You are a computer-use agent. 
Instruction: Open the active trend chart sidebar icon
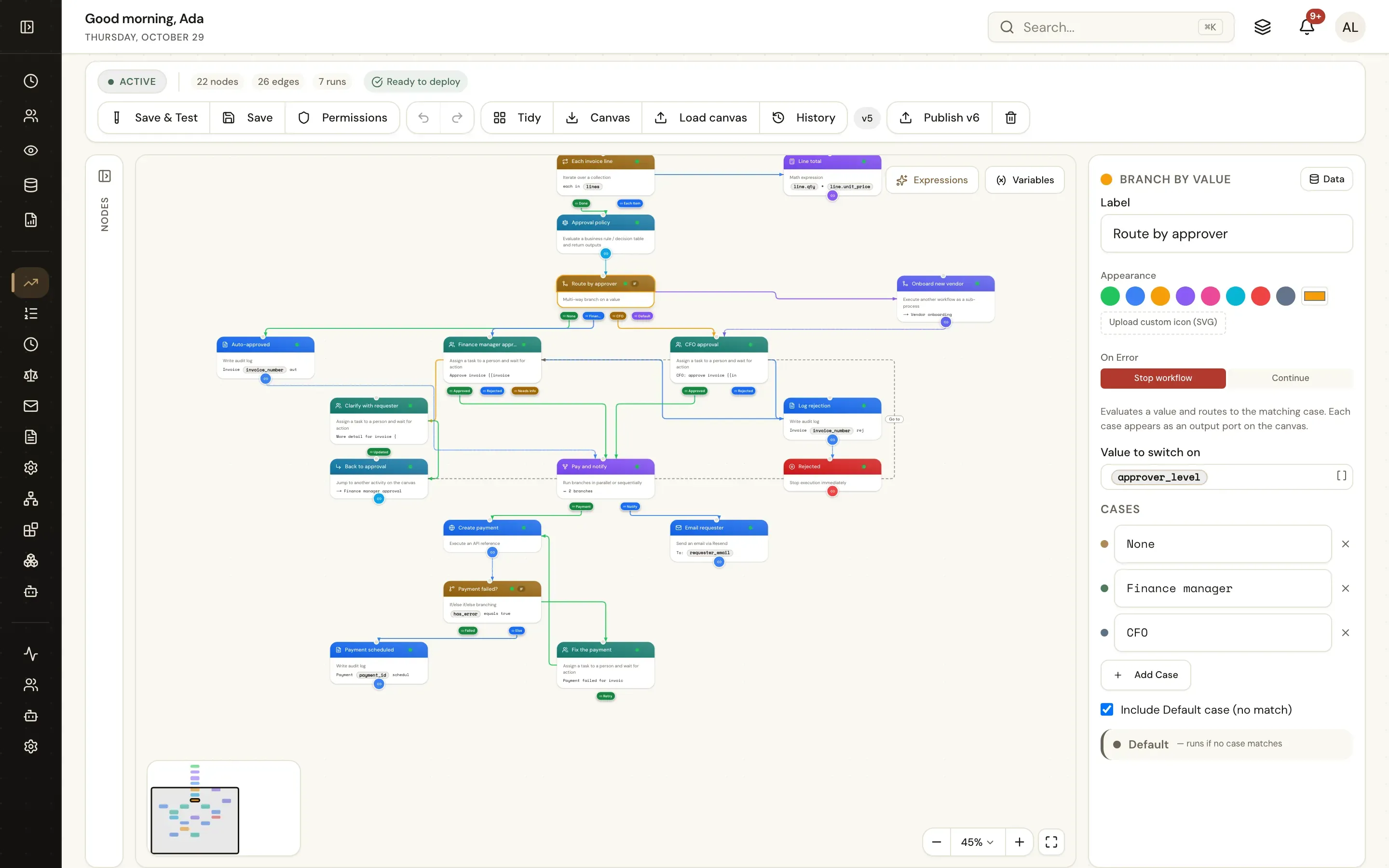[31, 283]
